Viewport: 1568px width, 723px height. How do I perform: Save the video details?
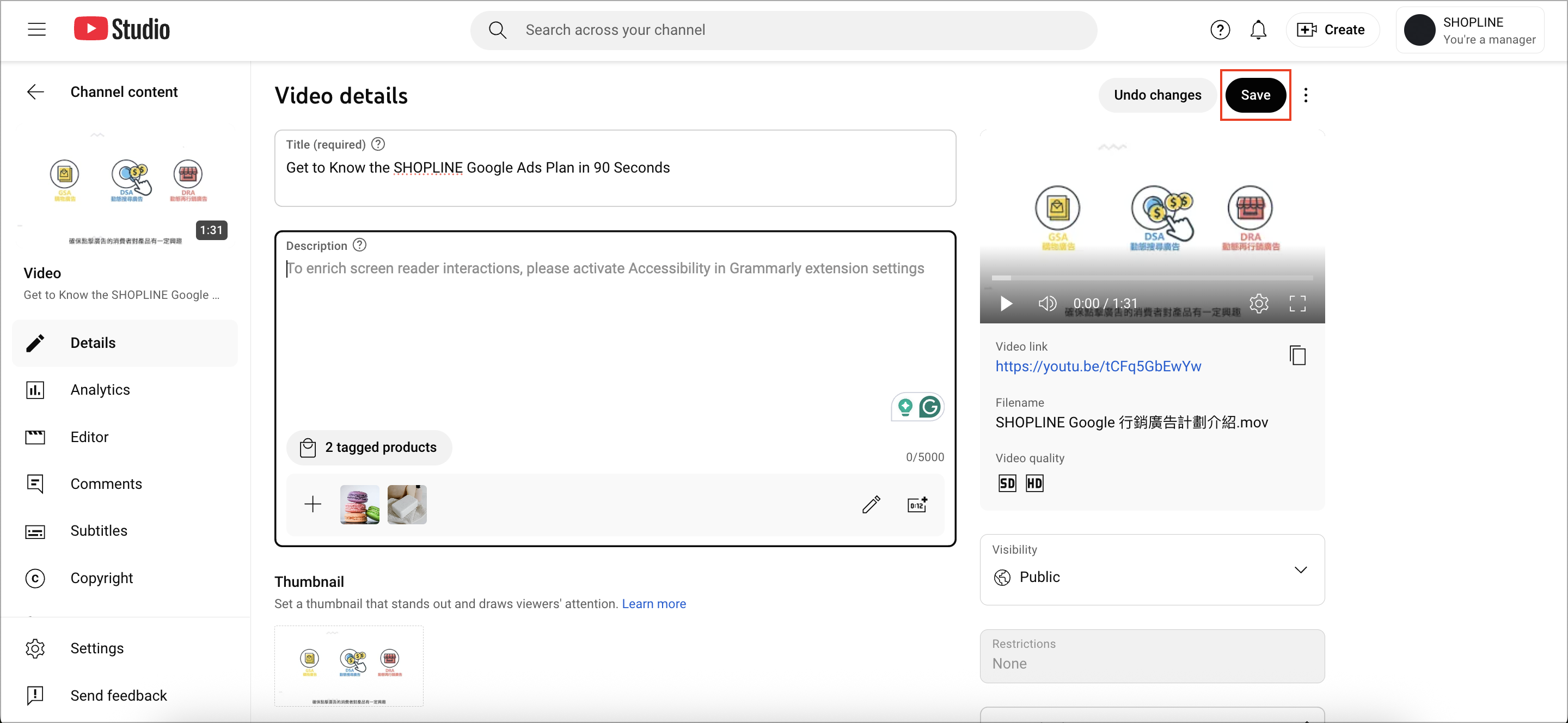pos(1255,95)
